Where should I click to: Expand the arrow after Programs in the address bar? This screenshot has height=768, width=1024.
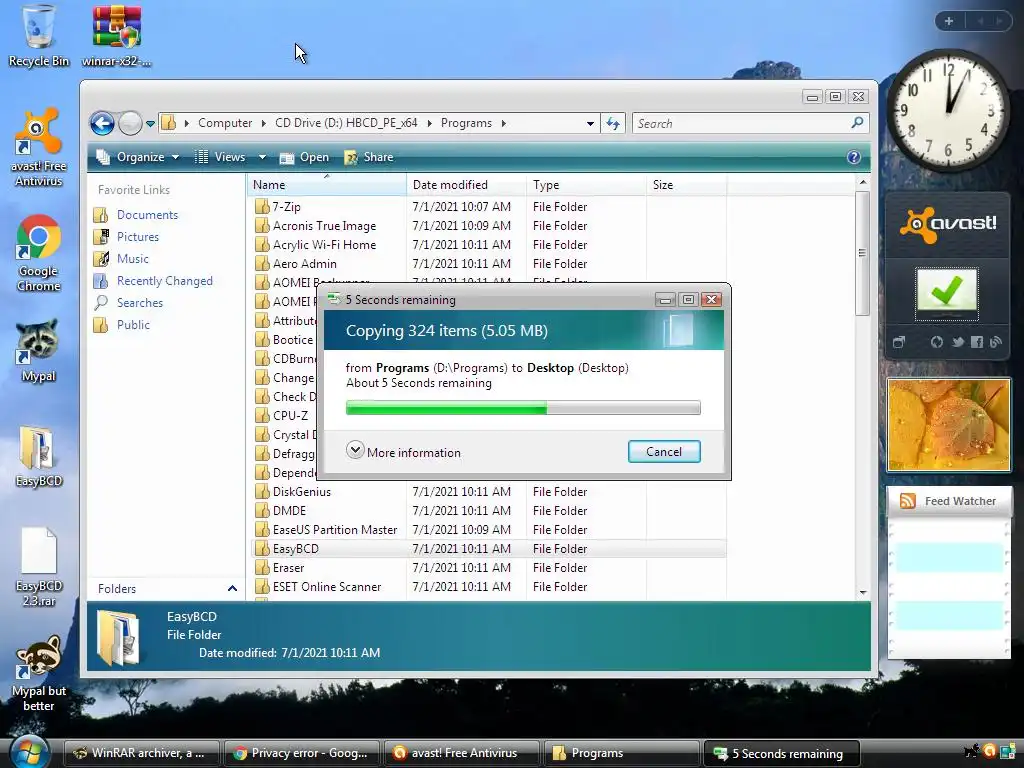504,123
